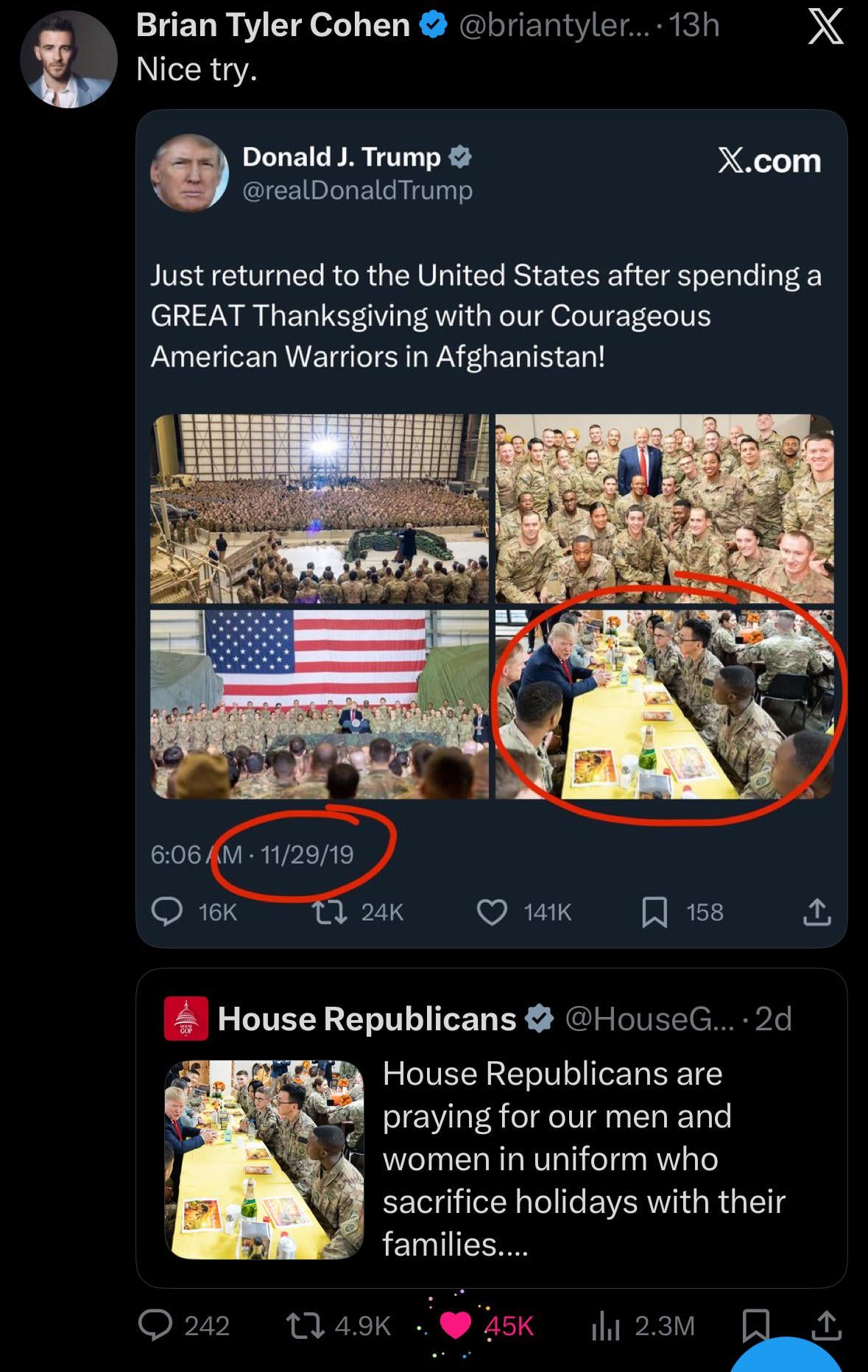Reply to Brian Tyler Cohen's post

point(156,1326)
